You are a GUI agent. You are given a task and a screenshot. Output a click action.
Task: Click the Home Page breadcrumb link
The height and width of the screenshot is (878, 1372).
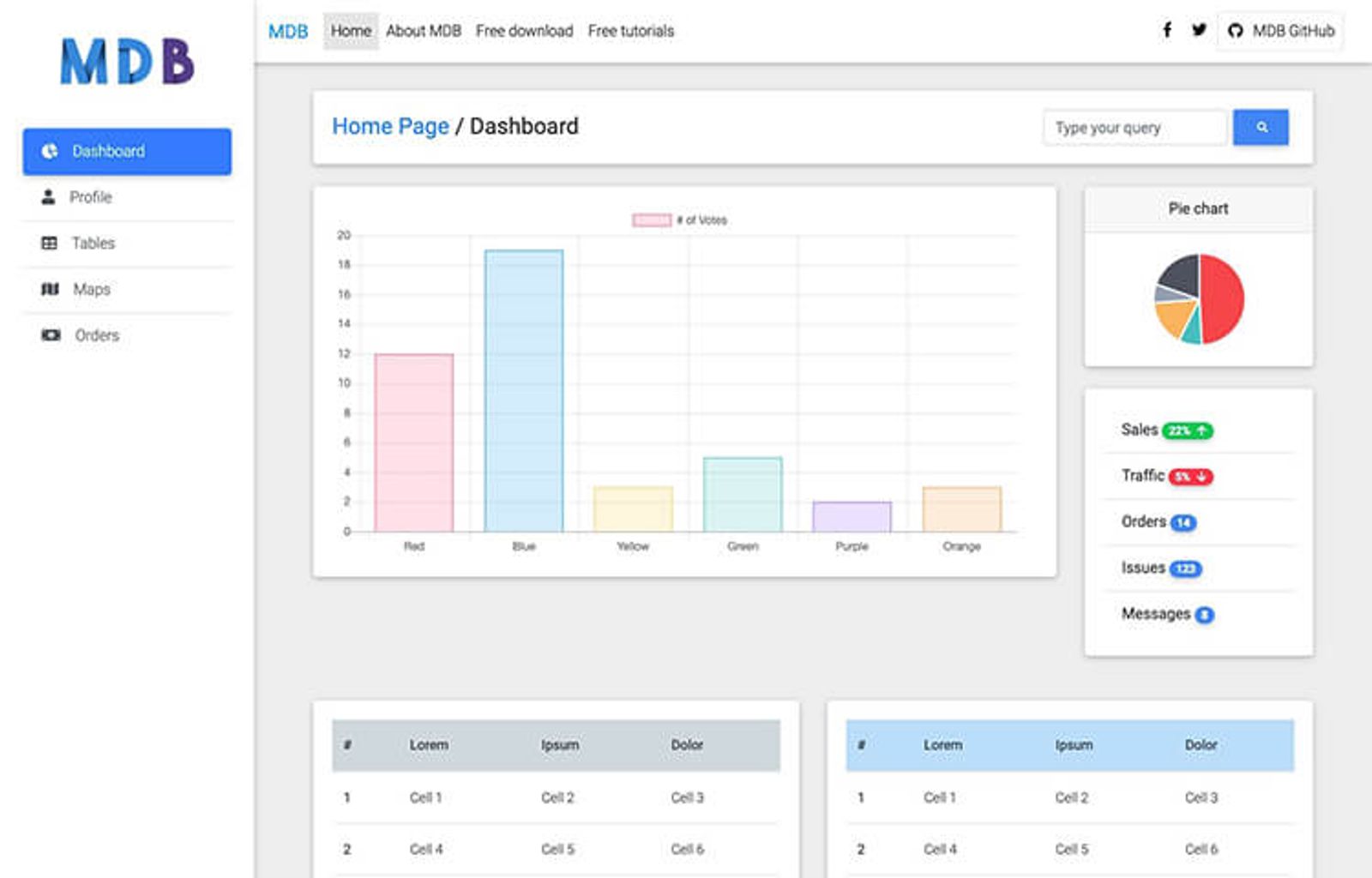(390, 126)
